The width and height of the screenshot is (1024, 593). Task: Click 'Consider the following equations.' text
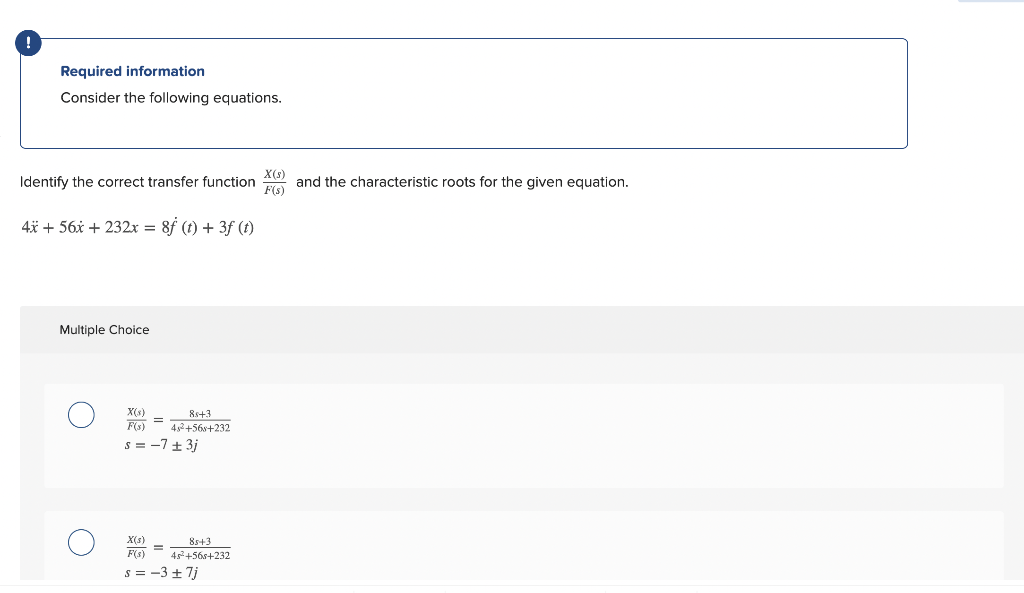(x=171, y=98)
